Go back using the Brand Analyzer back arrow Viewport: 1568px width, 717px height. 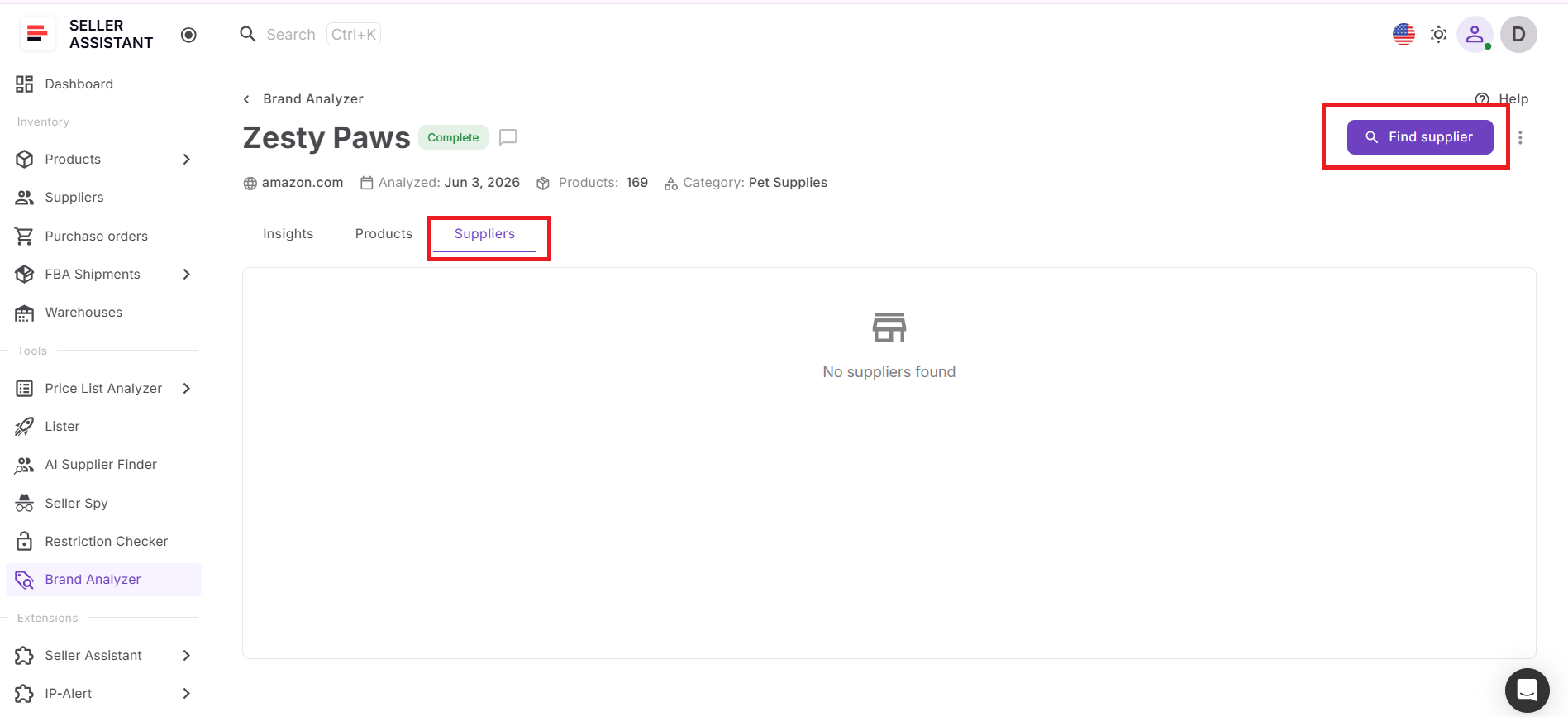246,99
